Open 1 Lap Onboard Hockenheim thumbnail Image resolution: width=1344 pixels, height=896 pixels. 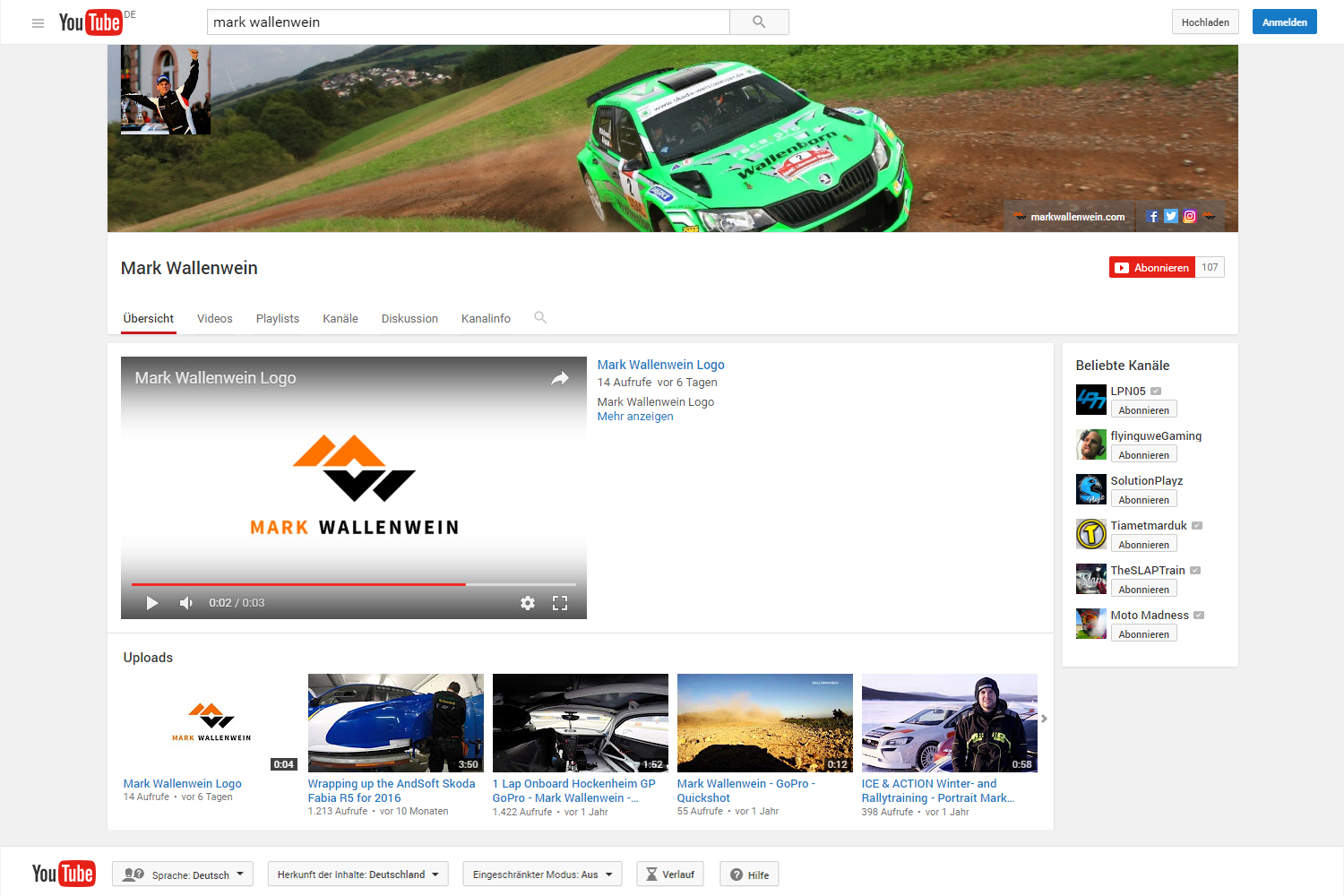pos(581,723)
